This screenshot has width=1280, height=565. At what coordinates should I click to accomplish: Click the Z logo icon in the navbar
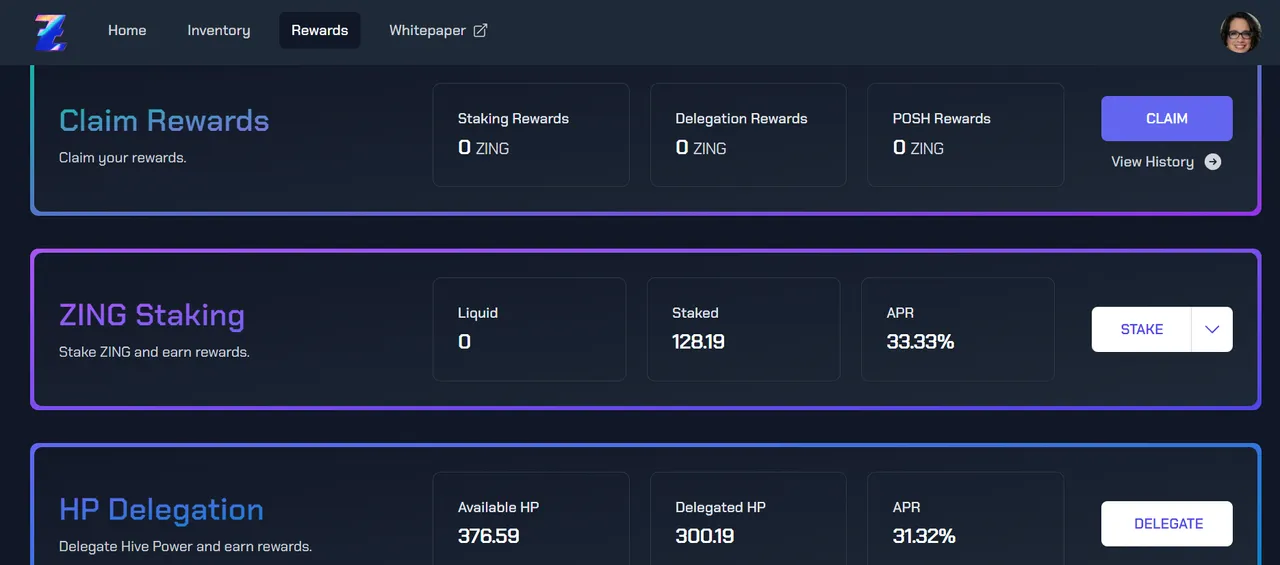50,32
